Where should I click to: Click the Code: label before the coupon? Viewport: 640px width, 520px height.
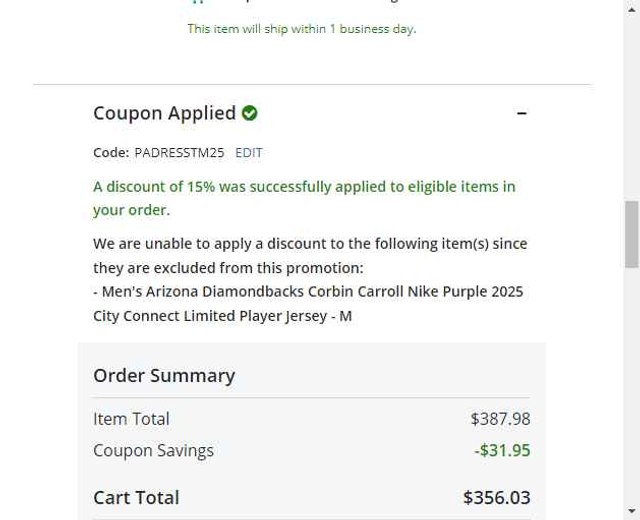click(x=110, y=153)
